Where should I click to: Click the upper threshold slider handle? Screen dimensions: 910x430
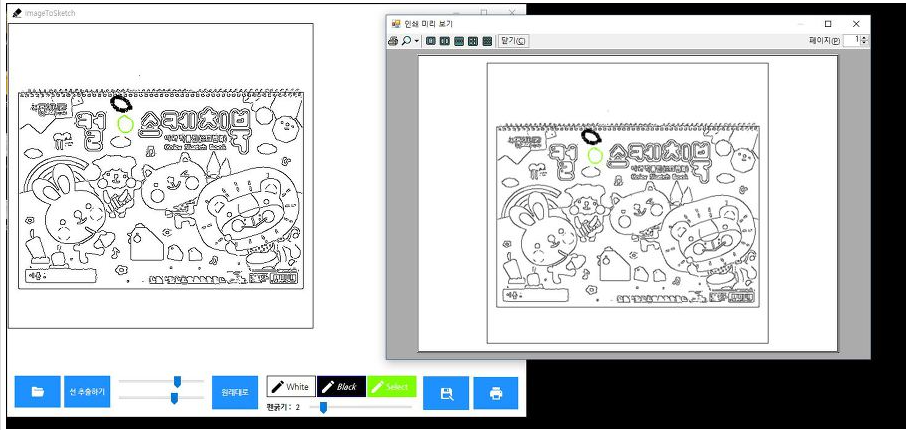pyautogui.click(x=178, y=381)
